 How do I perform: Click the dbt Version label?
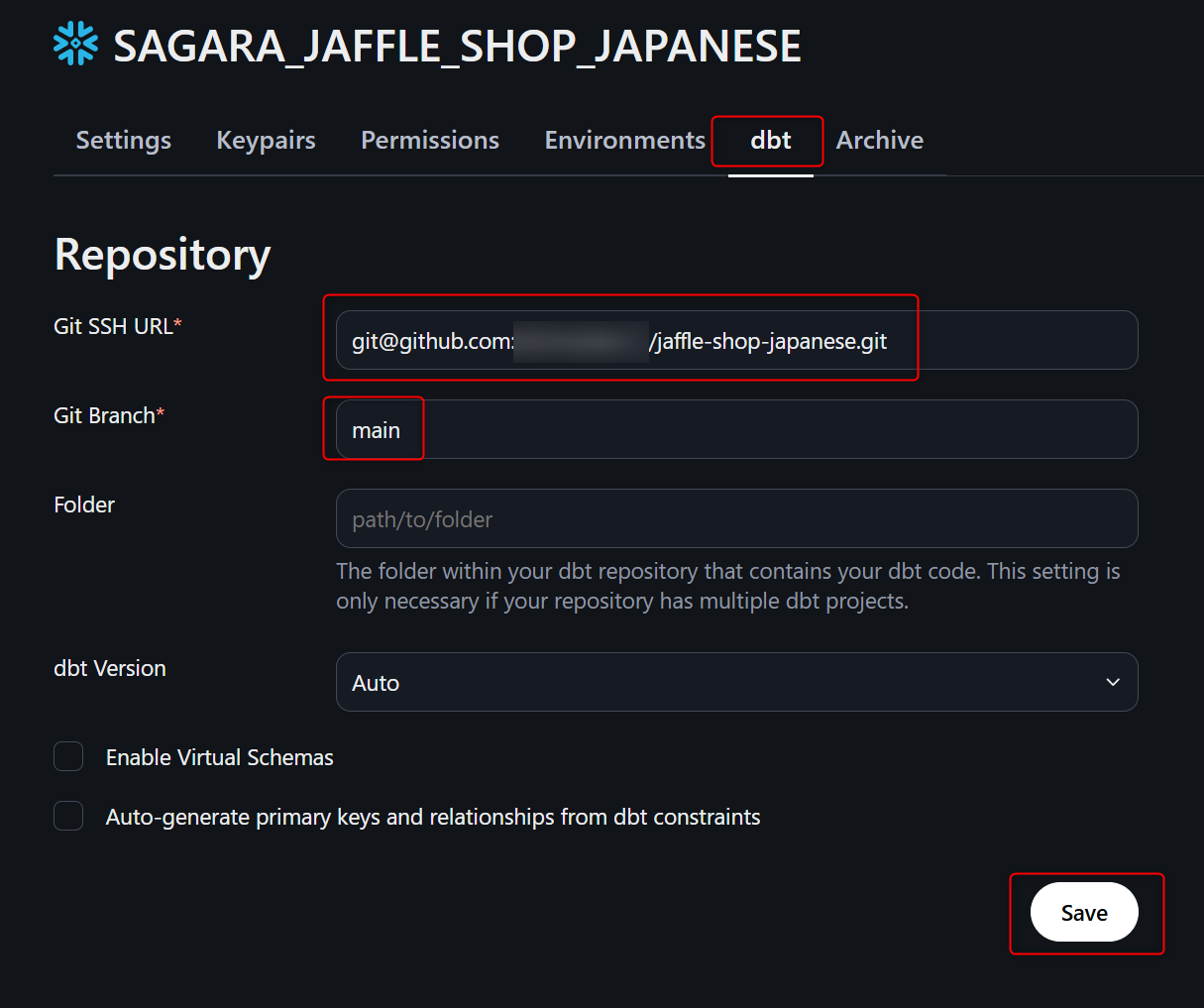pos(110,668)
